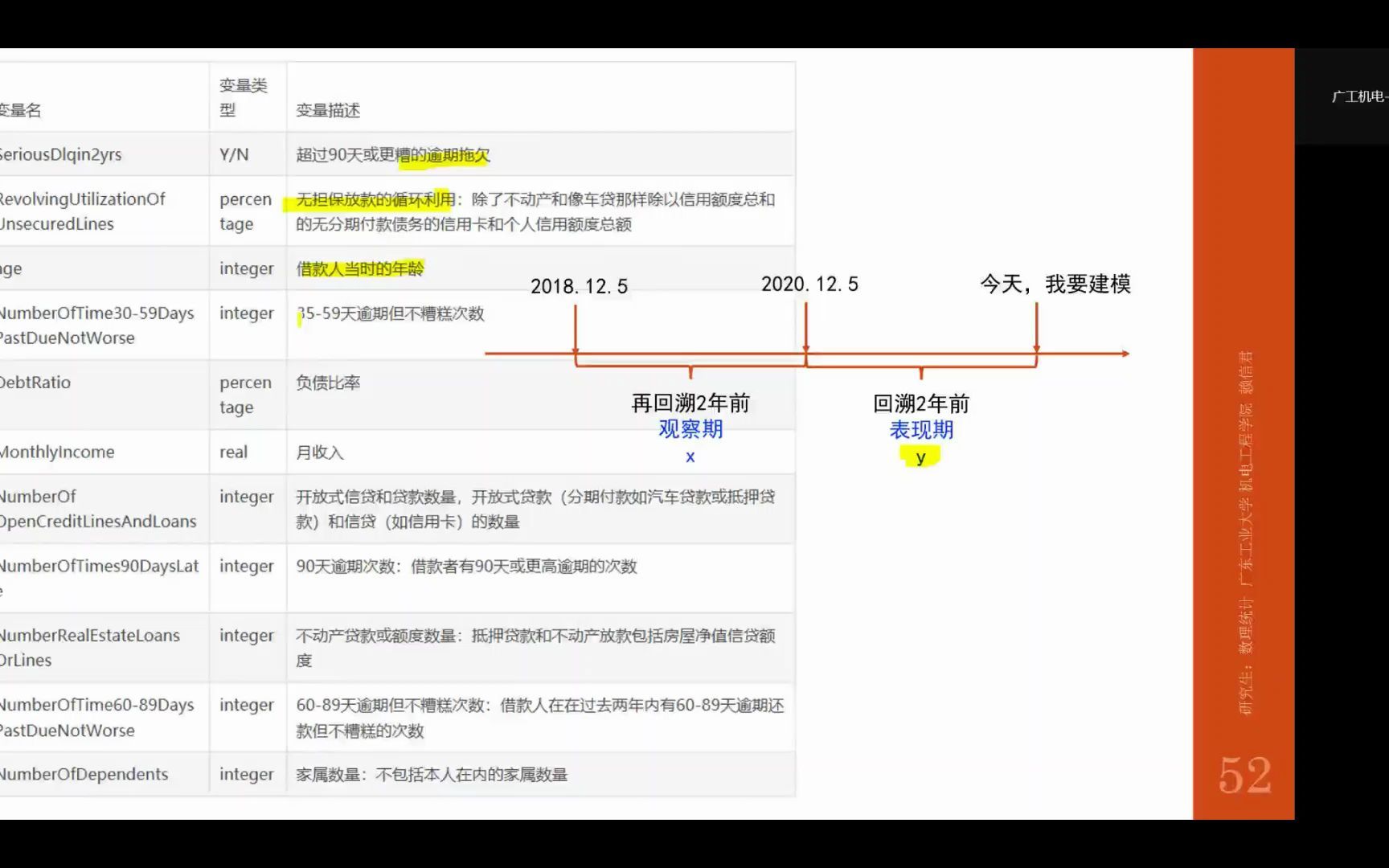This screenshot has width=1389, height=868.
Task: Select the 观察期 label
Action: [x=690, y=430]
